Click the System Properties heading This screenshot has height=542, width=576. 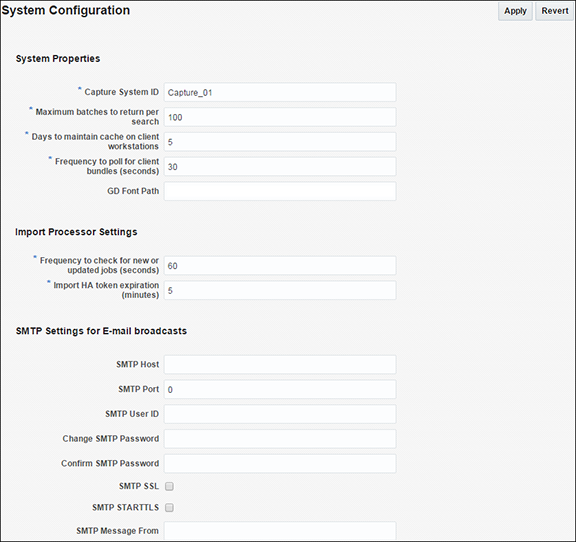58,58
